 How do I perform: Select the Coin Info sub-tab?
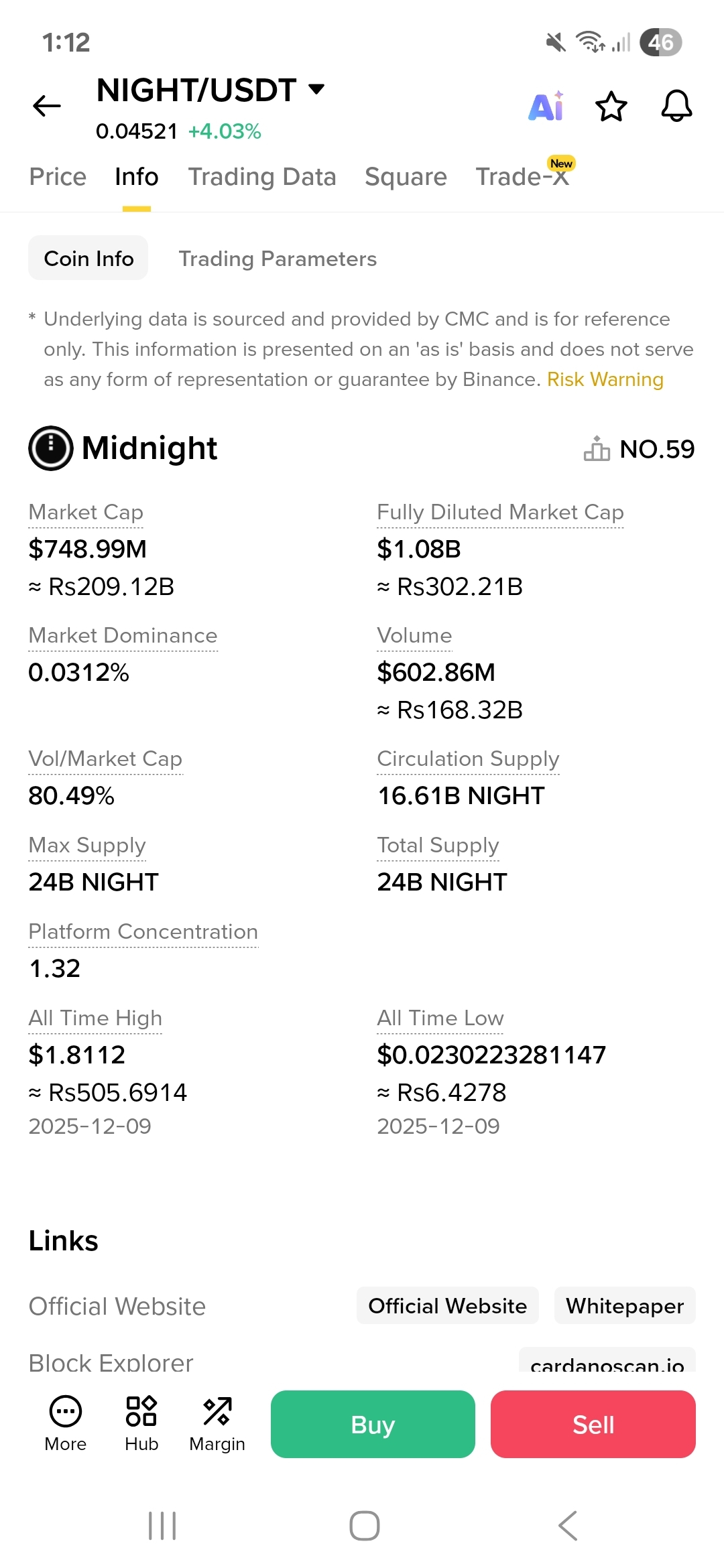pos(88,259)
